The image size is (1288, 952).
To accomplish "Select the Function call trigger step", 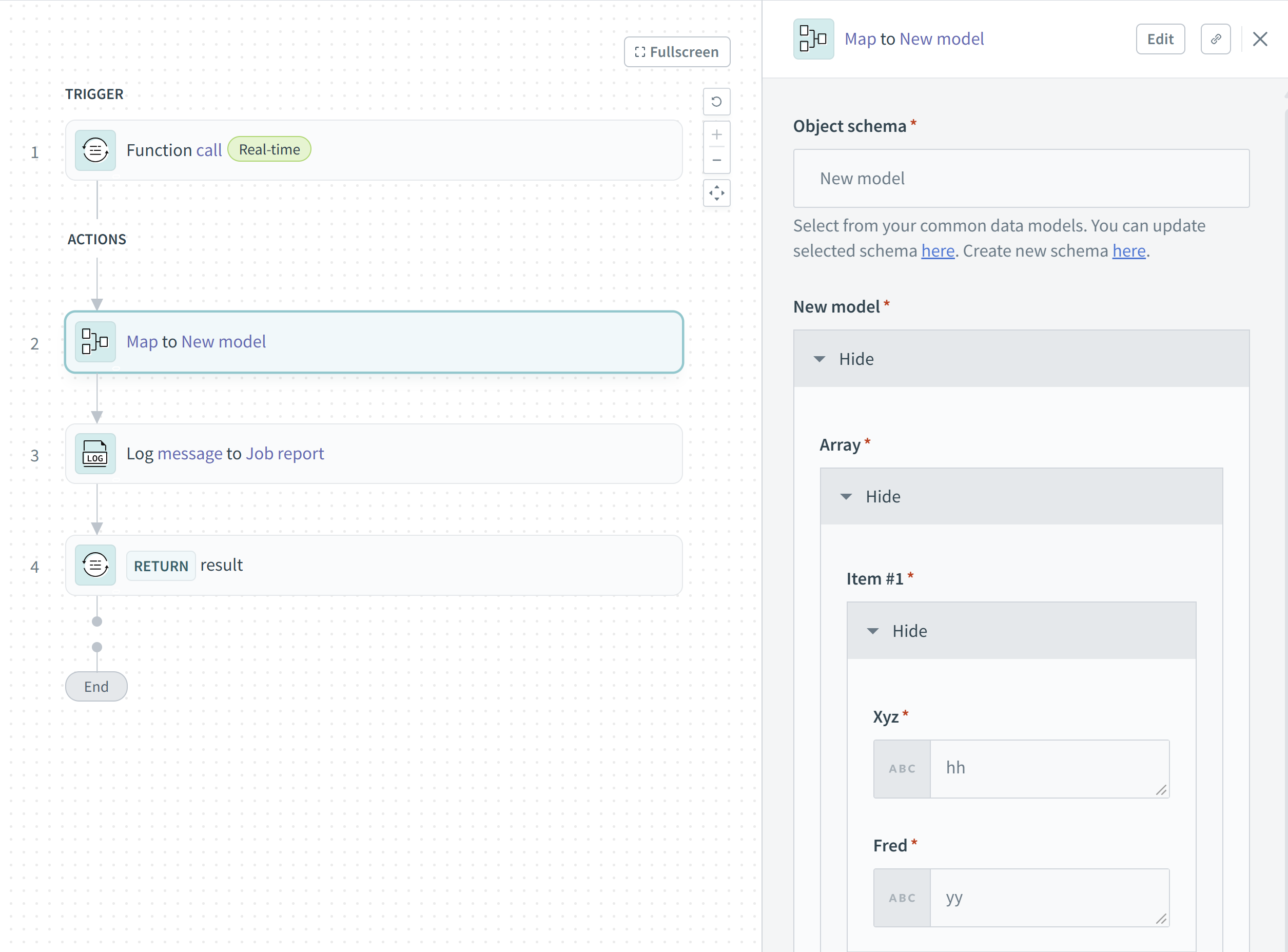I will click(x=374, y=150).
